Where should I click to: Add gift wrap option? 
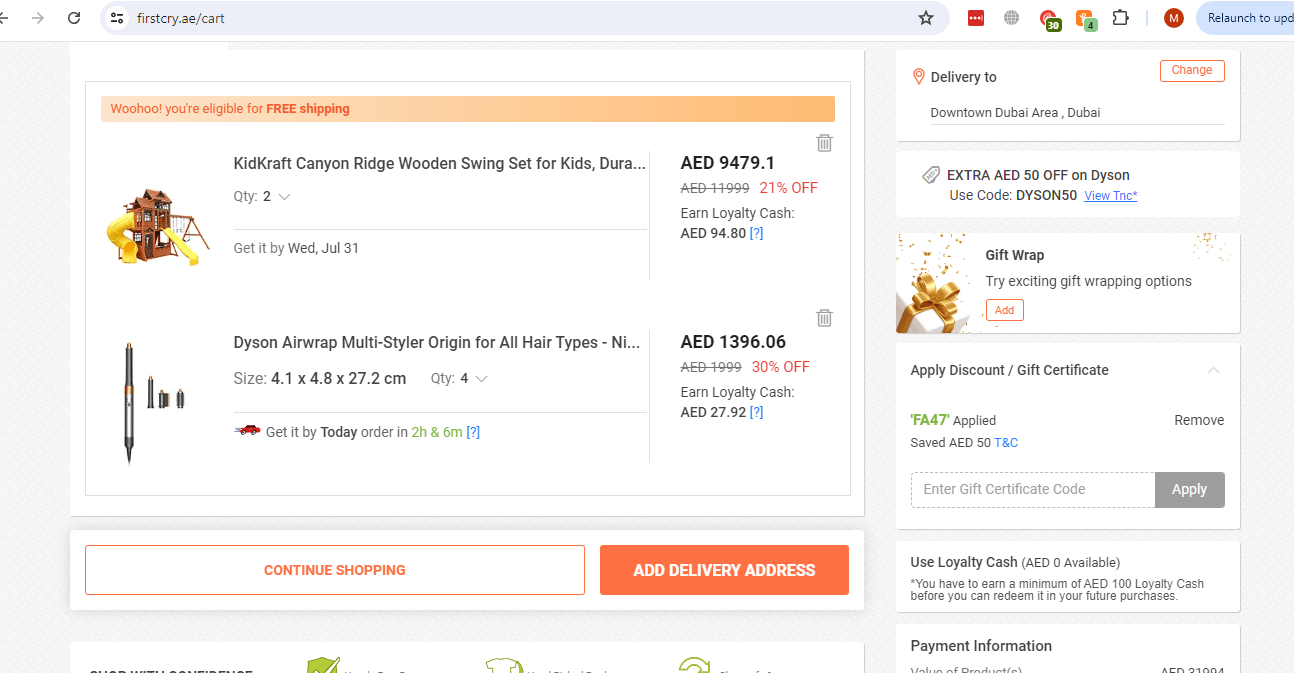tap(1004, 310)
